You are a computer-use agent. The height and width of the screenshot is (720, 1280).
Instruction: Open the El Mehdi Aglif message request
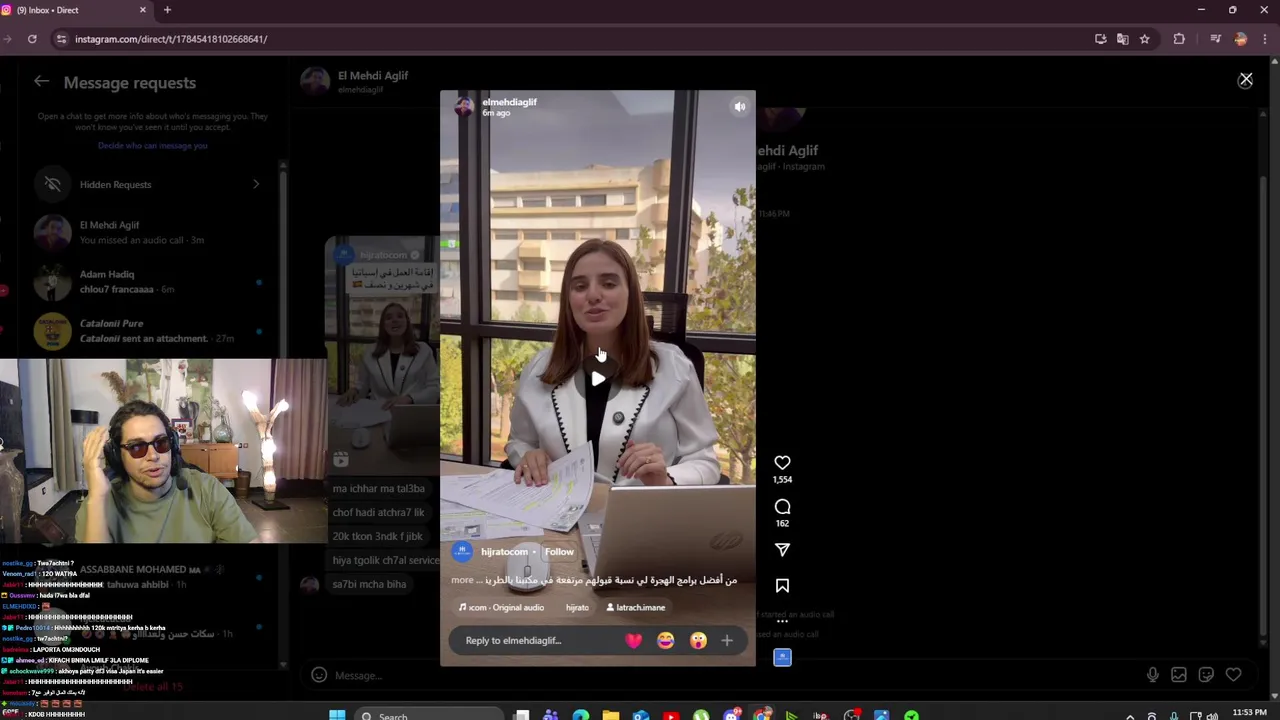click(x=150, y=232)
